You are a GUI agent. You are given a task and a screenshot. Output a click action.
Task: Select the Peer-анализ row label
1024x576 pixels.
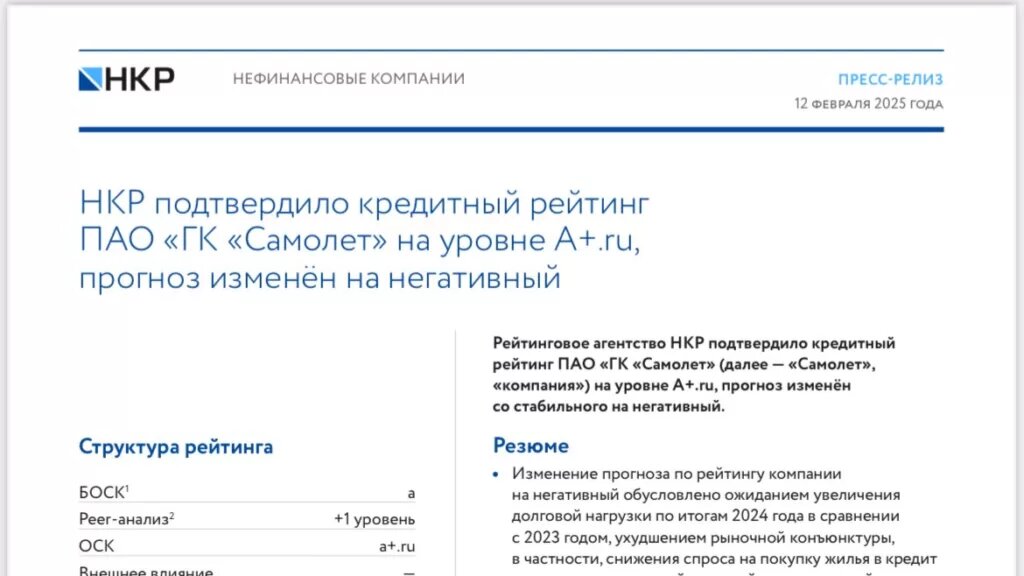(x=126, y=519)
